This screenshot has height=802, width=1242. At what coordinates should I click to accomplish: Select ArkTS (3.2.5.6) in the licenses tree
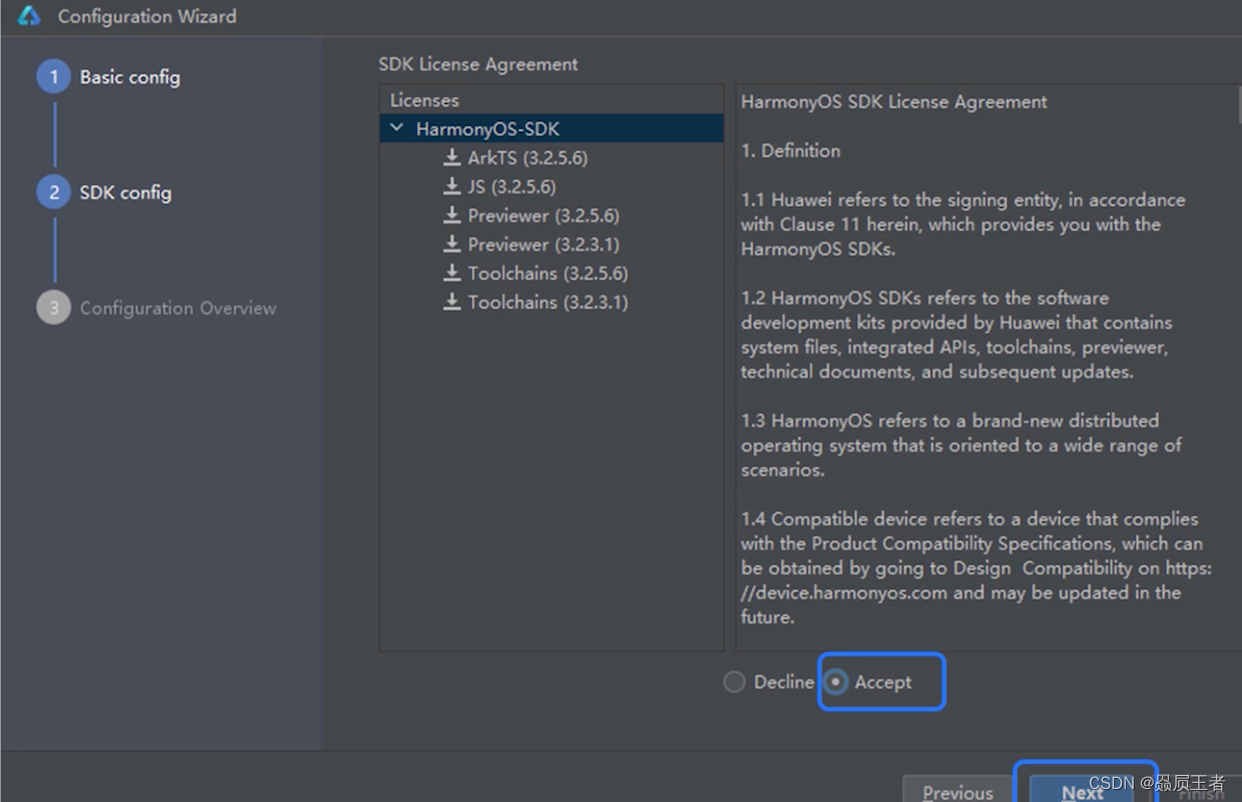click(527, 158)
